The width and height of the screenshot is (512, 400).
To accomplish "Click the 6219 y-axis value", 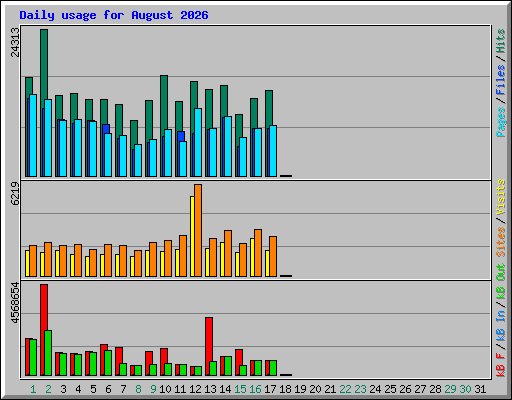I will click(x=15, y=193).
